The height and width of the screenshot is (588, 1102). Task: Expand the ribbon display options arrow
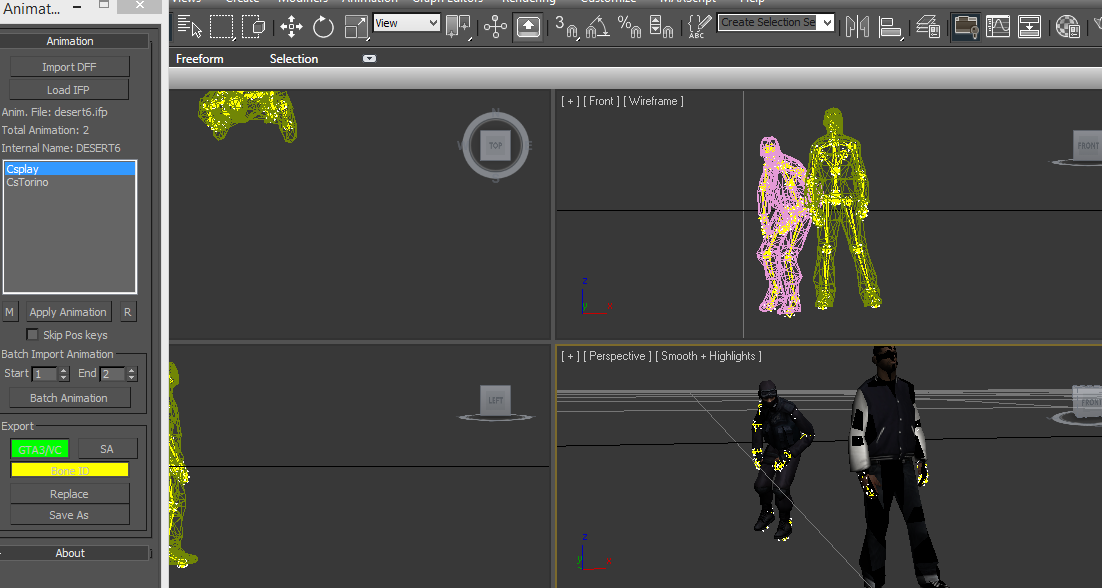pos(369,58)
